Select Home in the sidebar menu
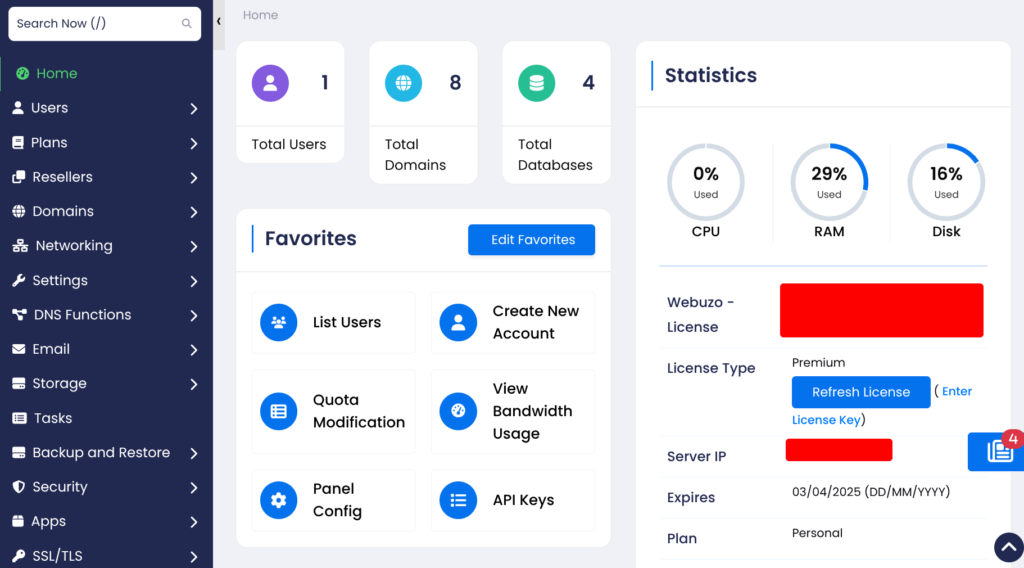The height and width of the screenshot is (568, 1024). pyautogui.click(x=56, y=73)
